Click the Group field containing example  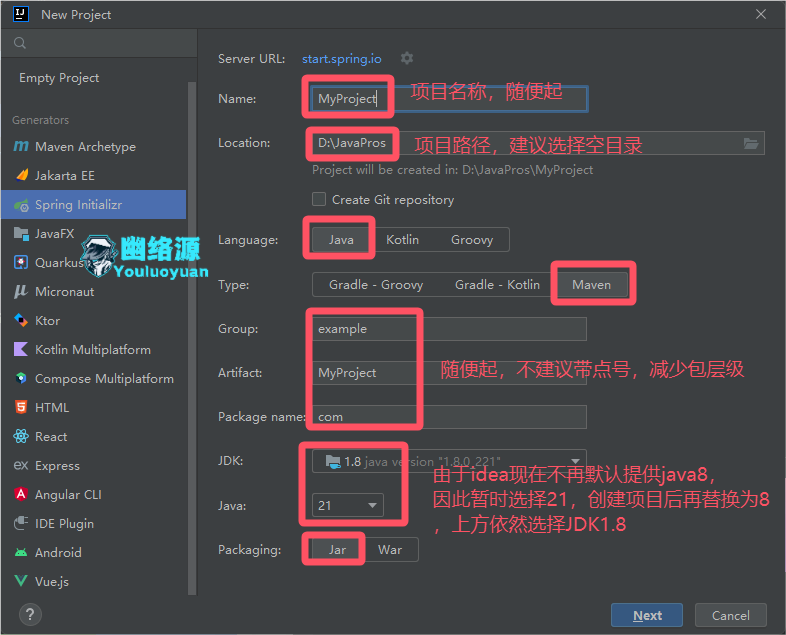[x=449, y=329]
